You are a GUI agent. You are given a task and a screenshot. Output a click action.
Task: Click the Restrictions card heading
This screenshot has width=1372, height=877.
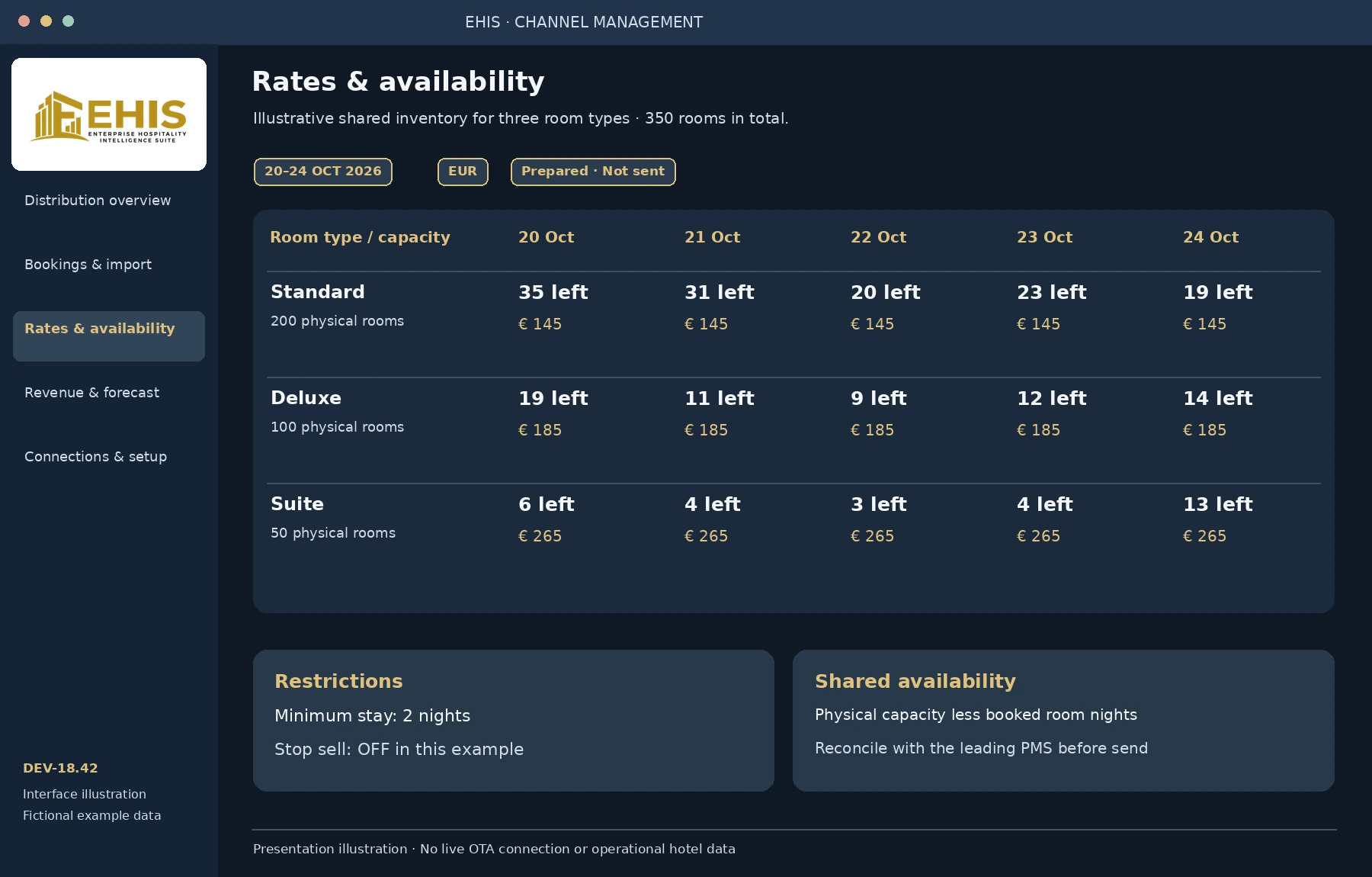[x=338, y=681]
